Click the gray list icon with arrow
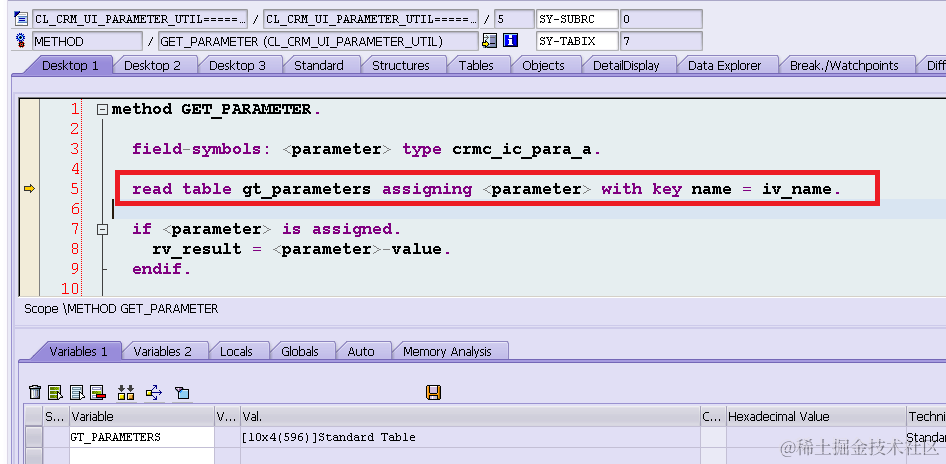946x464 pixels. point(77,393)
